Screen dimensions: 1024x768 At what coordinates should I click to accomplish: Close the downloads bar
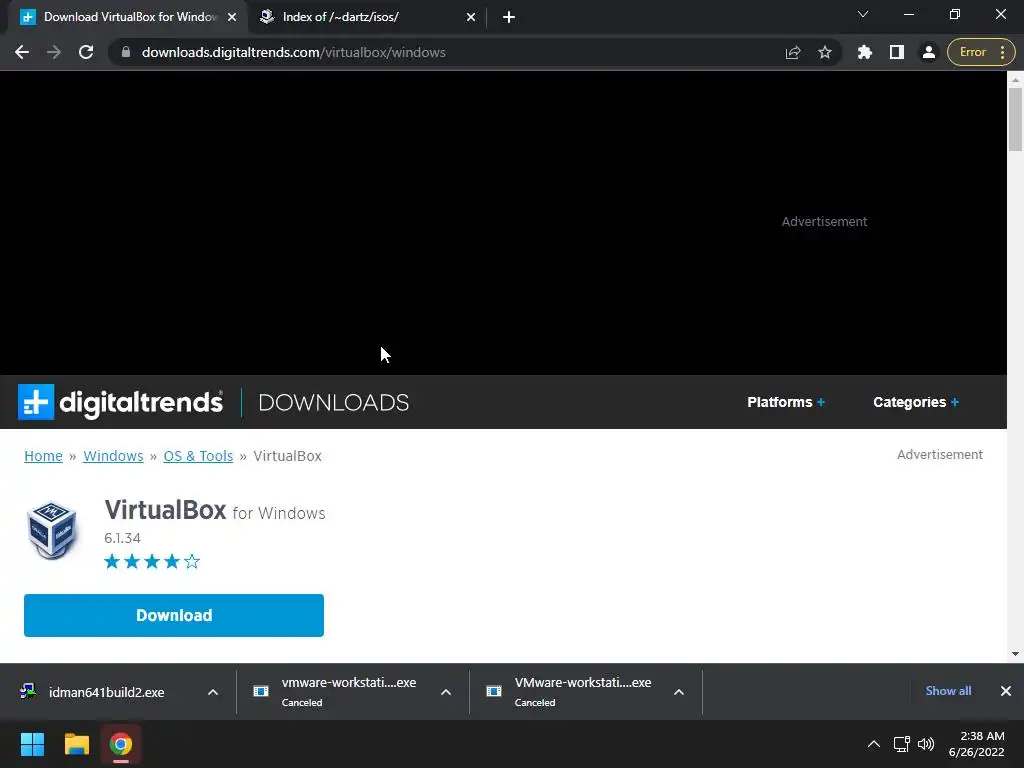pyautogui.click(x=1006, y=691)
